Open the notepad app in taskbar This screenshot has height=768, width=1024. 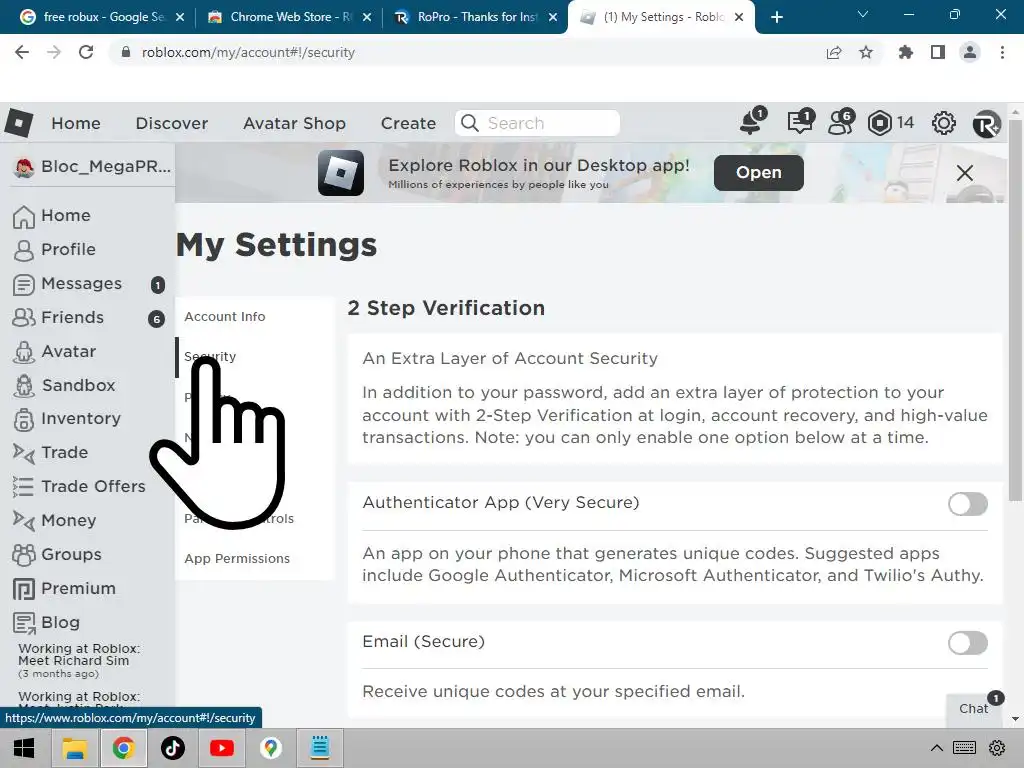(320, 748)
